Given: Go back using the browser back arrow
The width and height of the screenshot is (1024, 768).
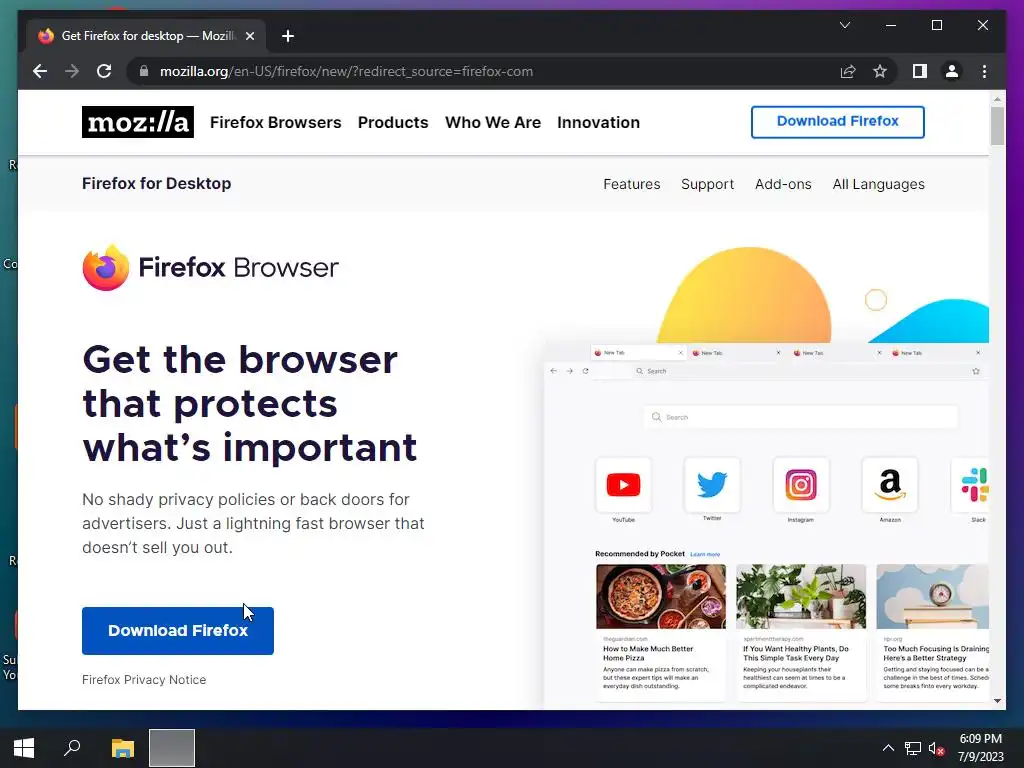Looking at the screenshot, I should point(40,71).
